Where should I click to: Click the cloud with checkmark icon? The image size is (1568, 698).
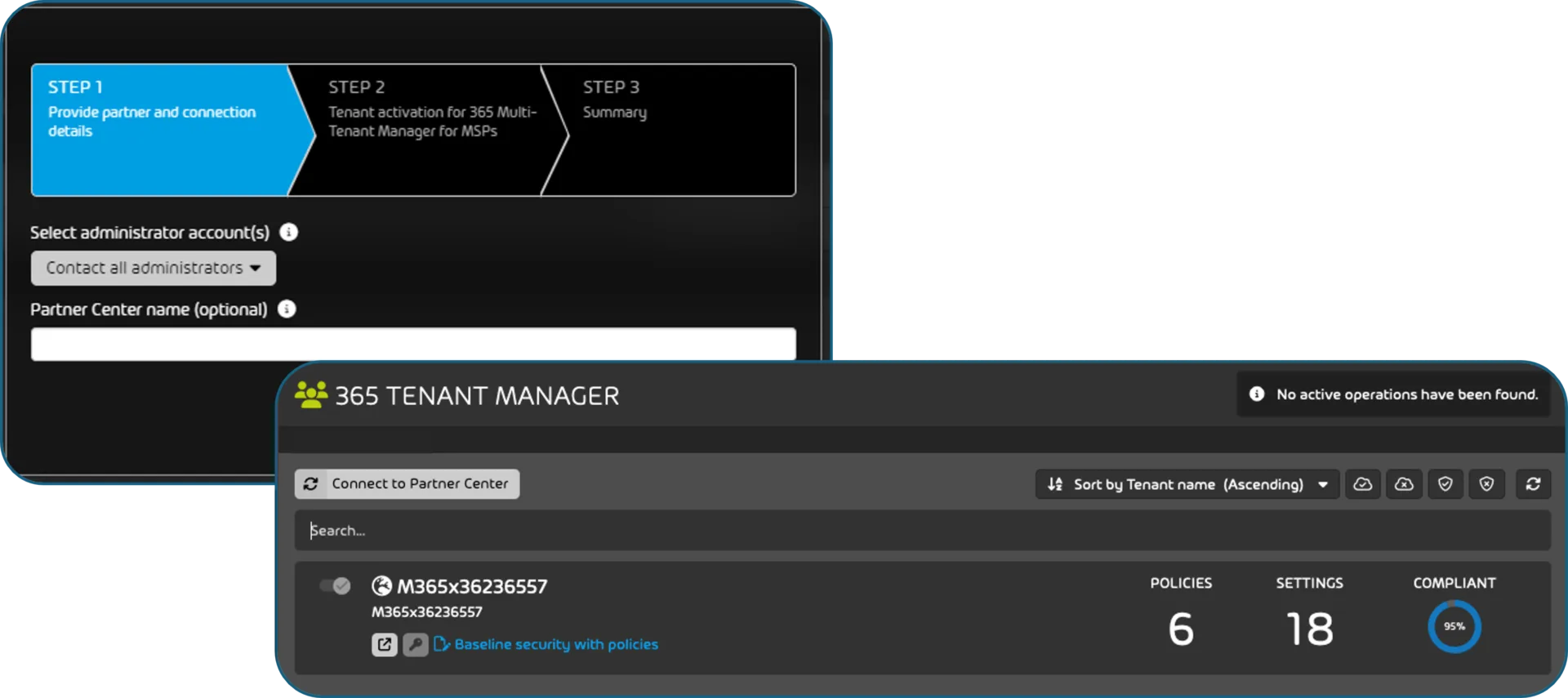tap(1362, 484)
